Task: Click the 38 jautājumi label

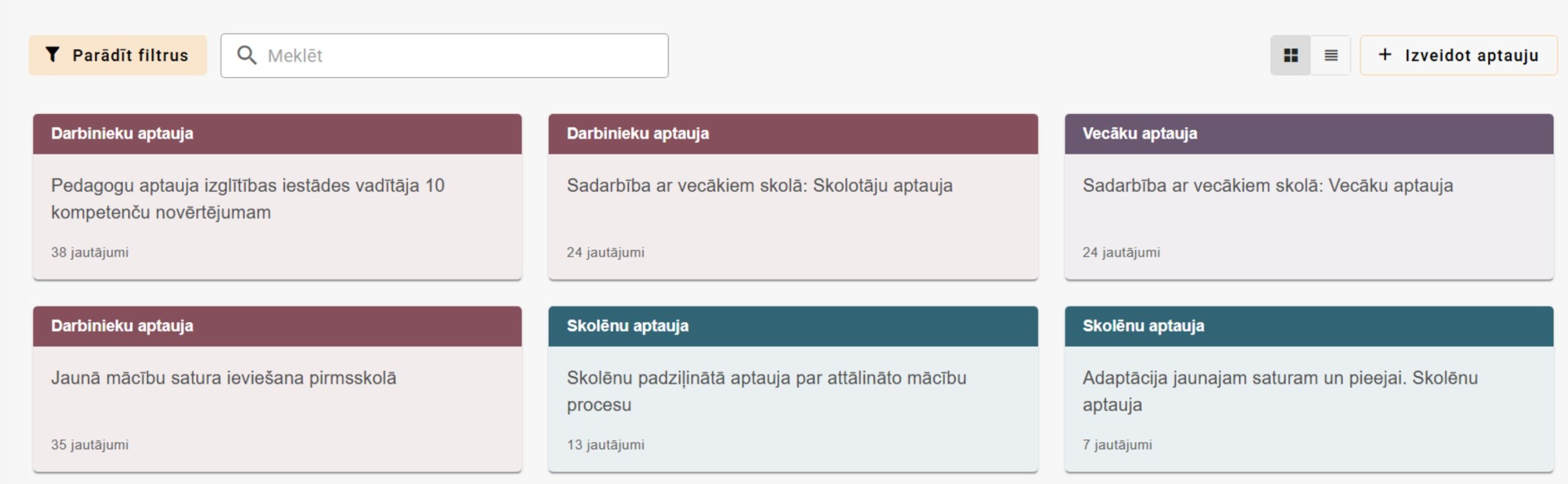Action: [90, 252]
